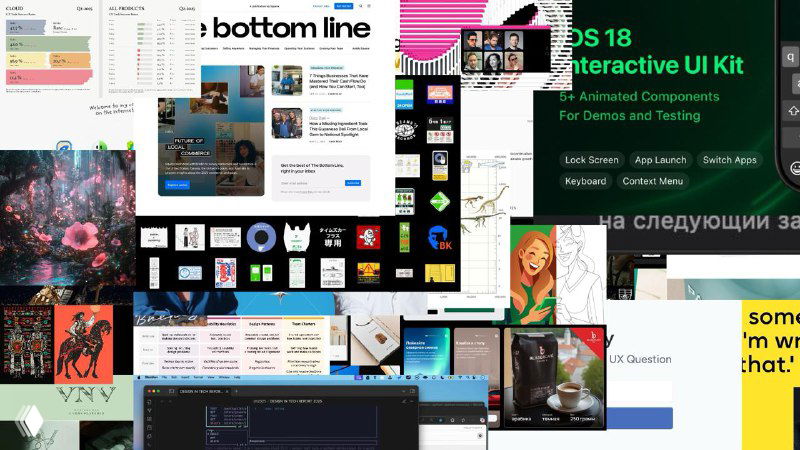The height and width of the screenshot is (450, 800).
Task: Open the coffee bag and cup thumbnail
Action: tap(553, 377)
